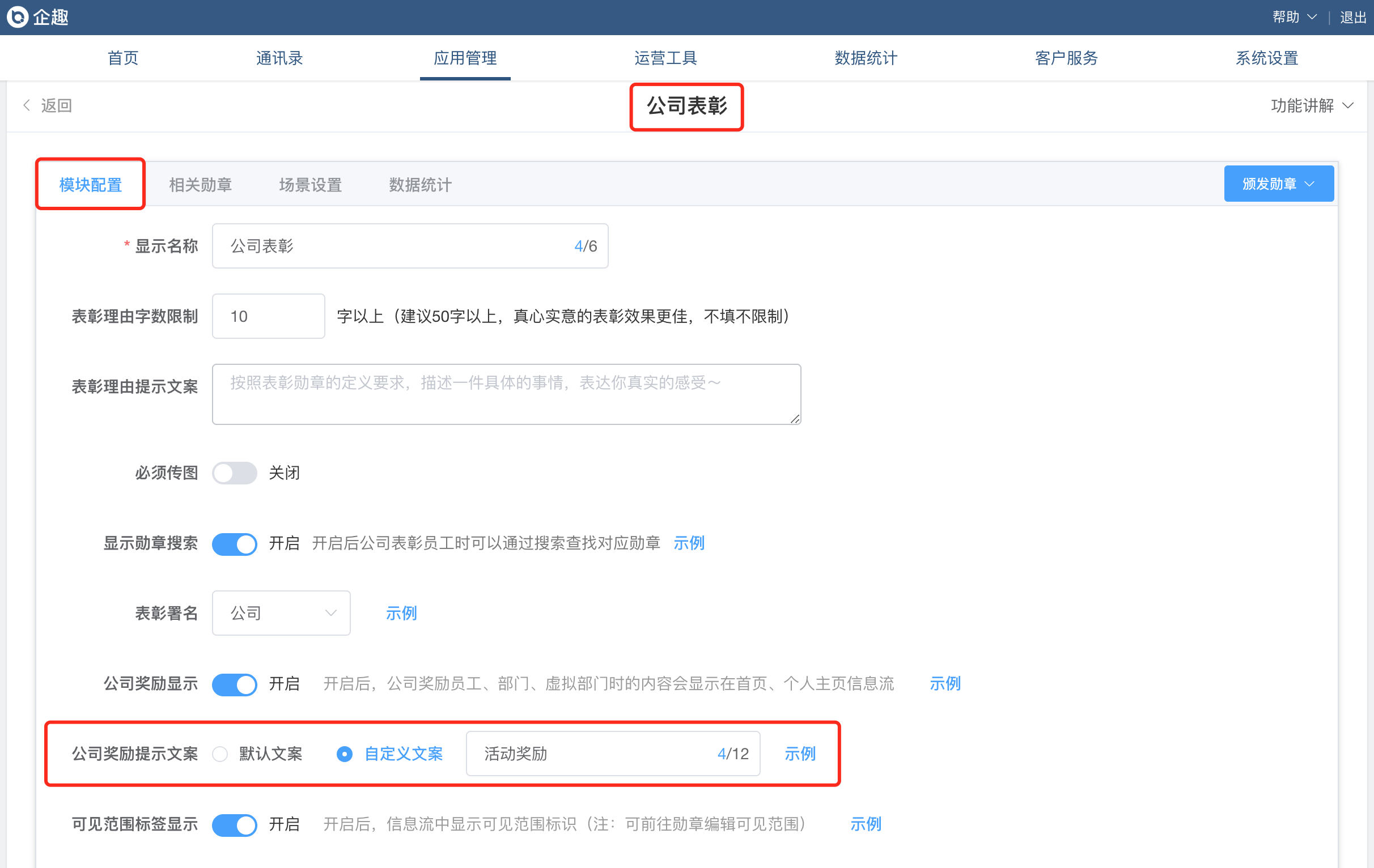
Task: Disable the 显示勋章搜索 switch
Action: tap(235, 543)
